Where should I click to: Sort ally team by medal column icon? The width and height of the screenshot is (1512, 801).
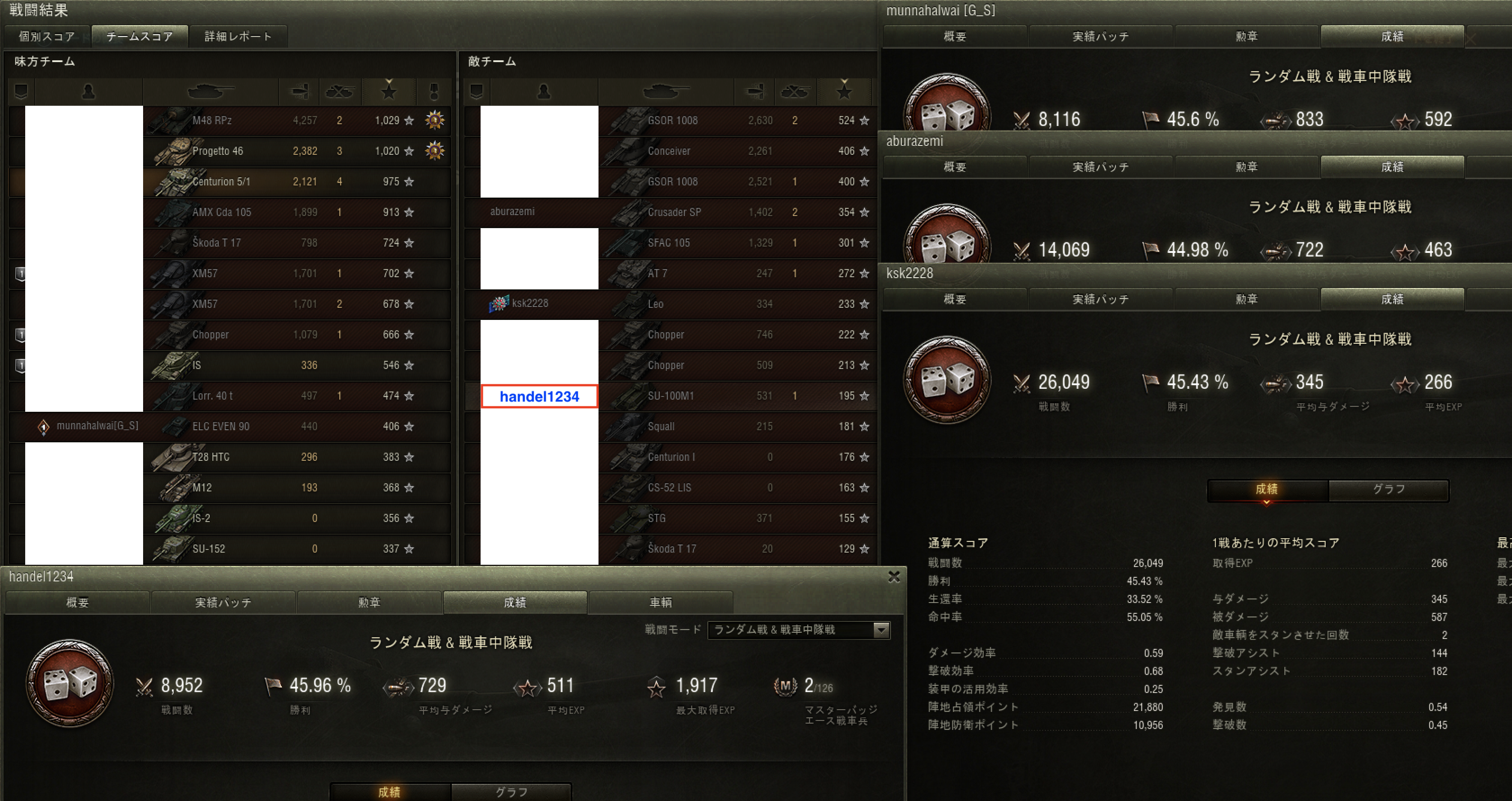click(434, 91)
